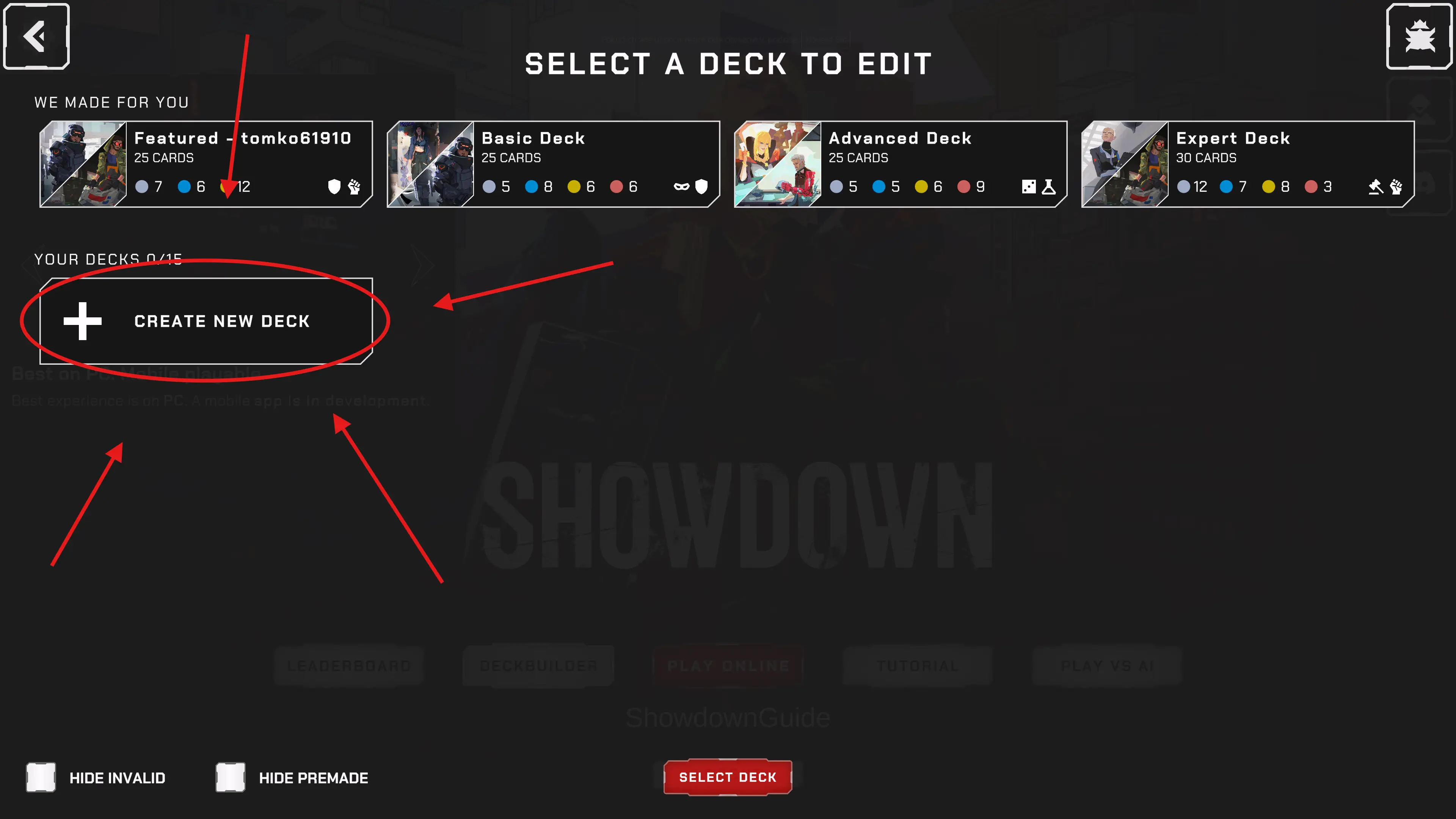Open the bug report icon

(x=1419, y=37)
